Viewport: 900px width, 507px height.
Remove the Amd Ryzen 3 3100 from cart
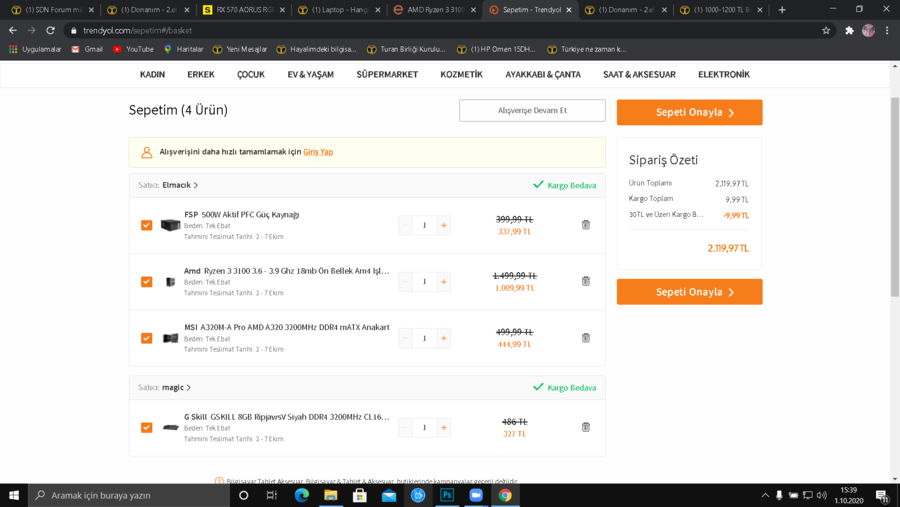(x=585, y=281)
